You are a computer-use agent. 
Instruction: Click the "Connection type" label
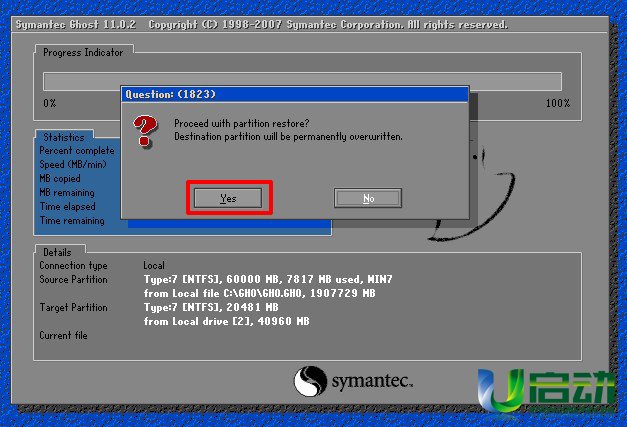point(73,265)
